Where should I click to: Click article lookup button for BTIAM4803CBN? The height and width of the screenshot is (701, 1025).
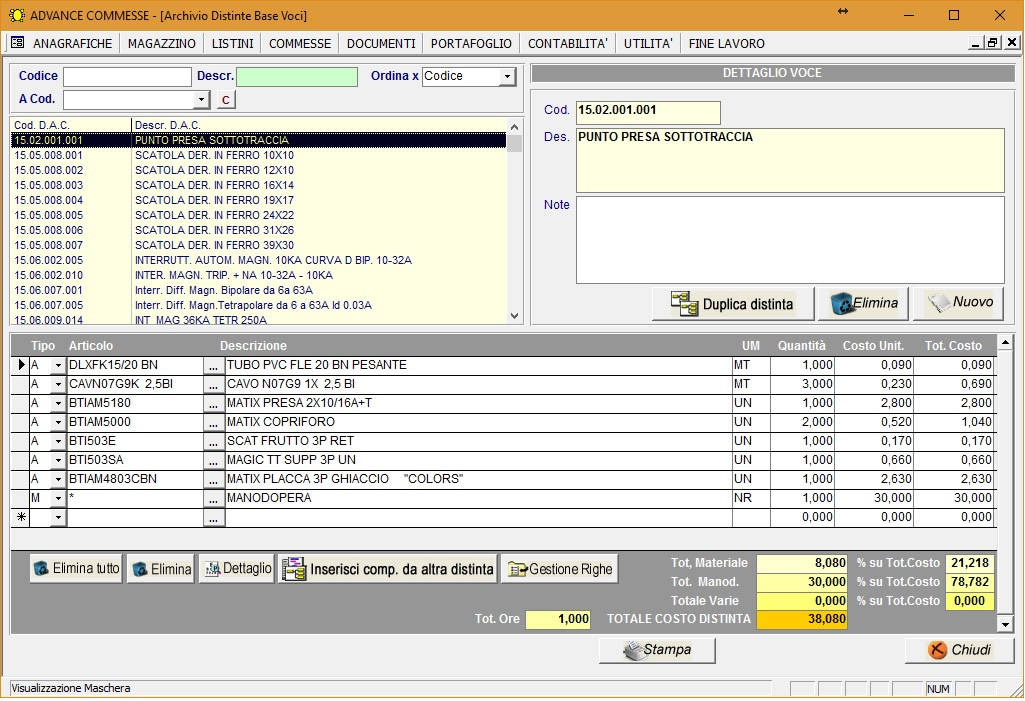point(213,479)
